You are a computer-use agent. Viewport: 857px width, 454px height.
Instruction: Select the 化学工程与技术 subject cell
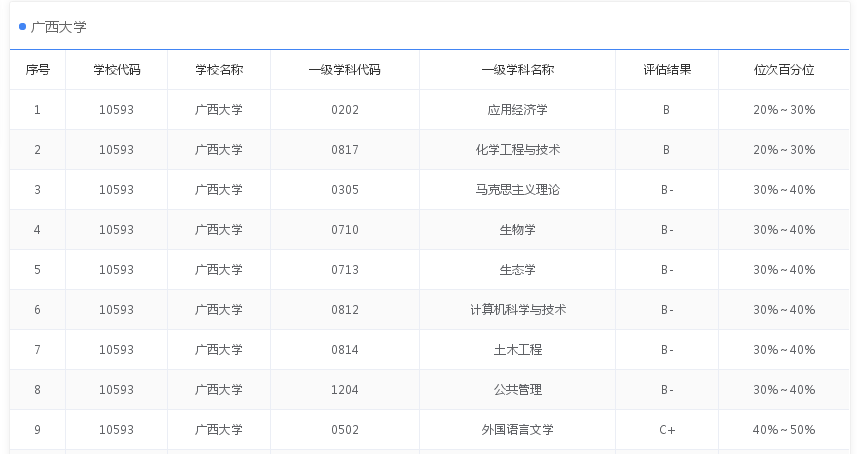517,150
